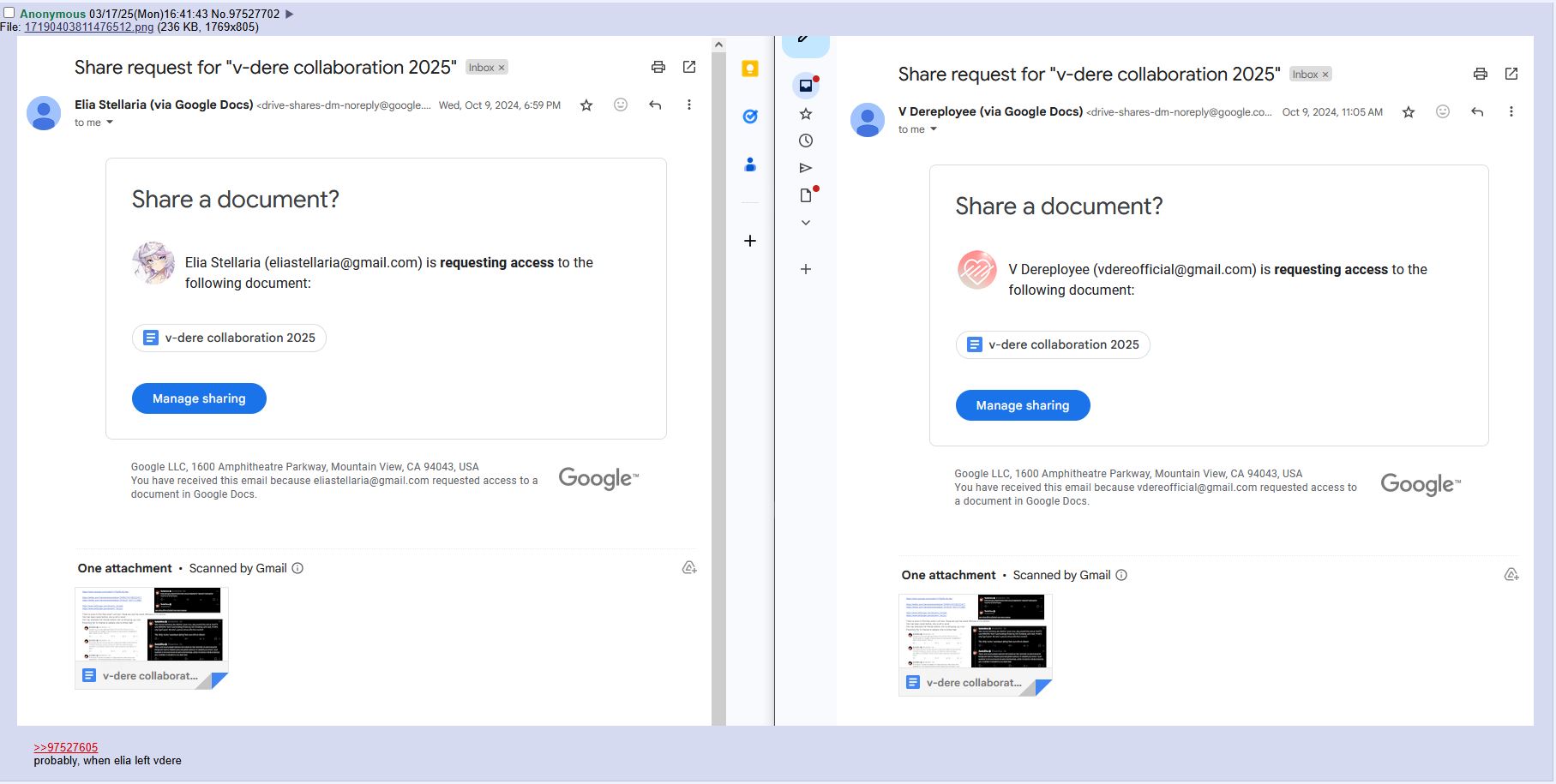
Task: Open the left email's attachment thumbnail
Action: pos(152,637)
